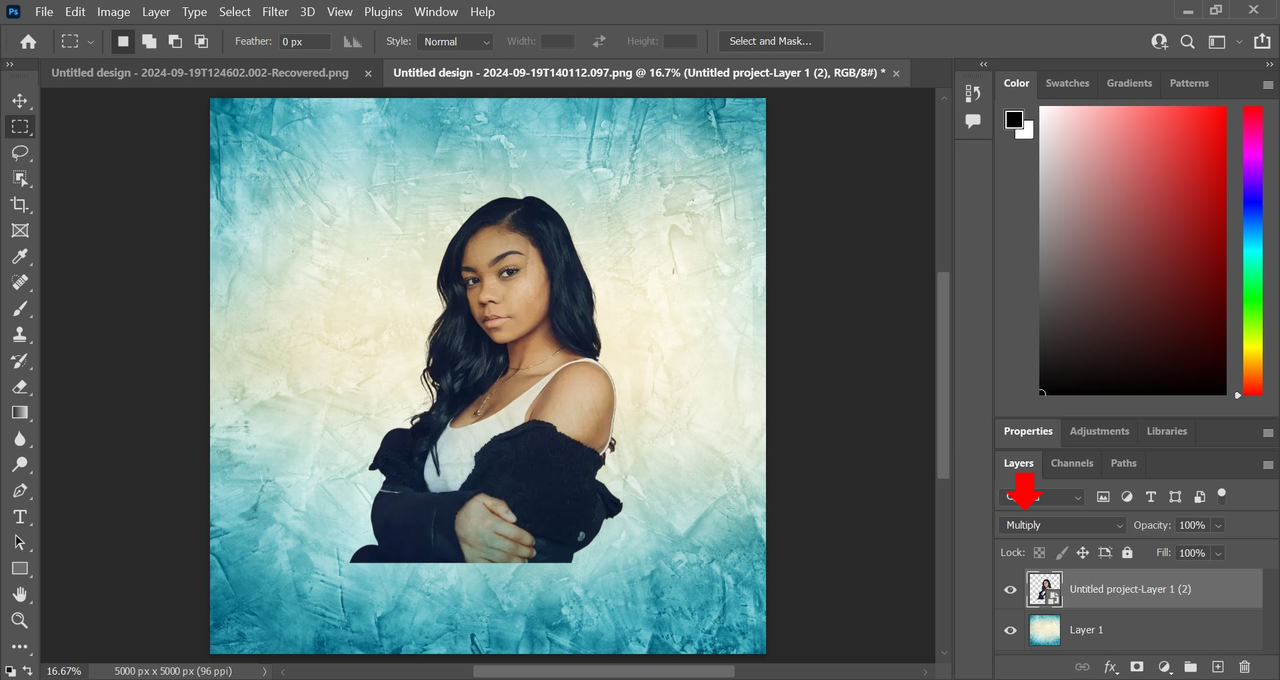Click the Add layer mask icon
Screen dimensions: 1280x680
point(1137,666)
